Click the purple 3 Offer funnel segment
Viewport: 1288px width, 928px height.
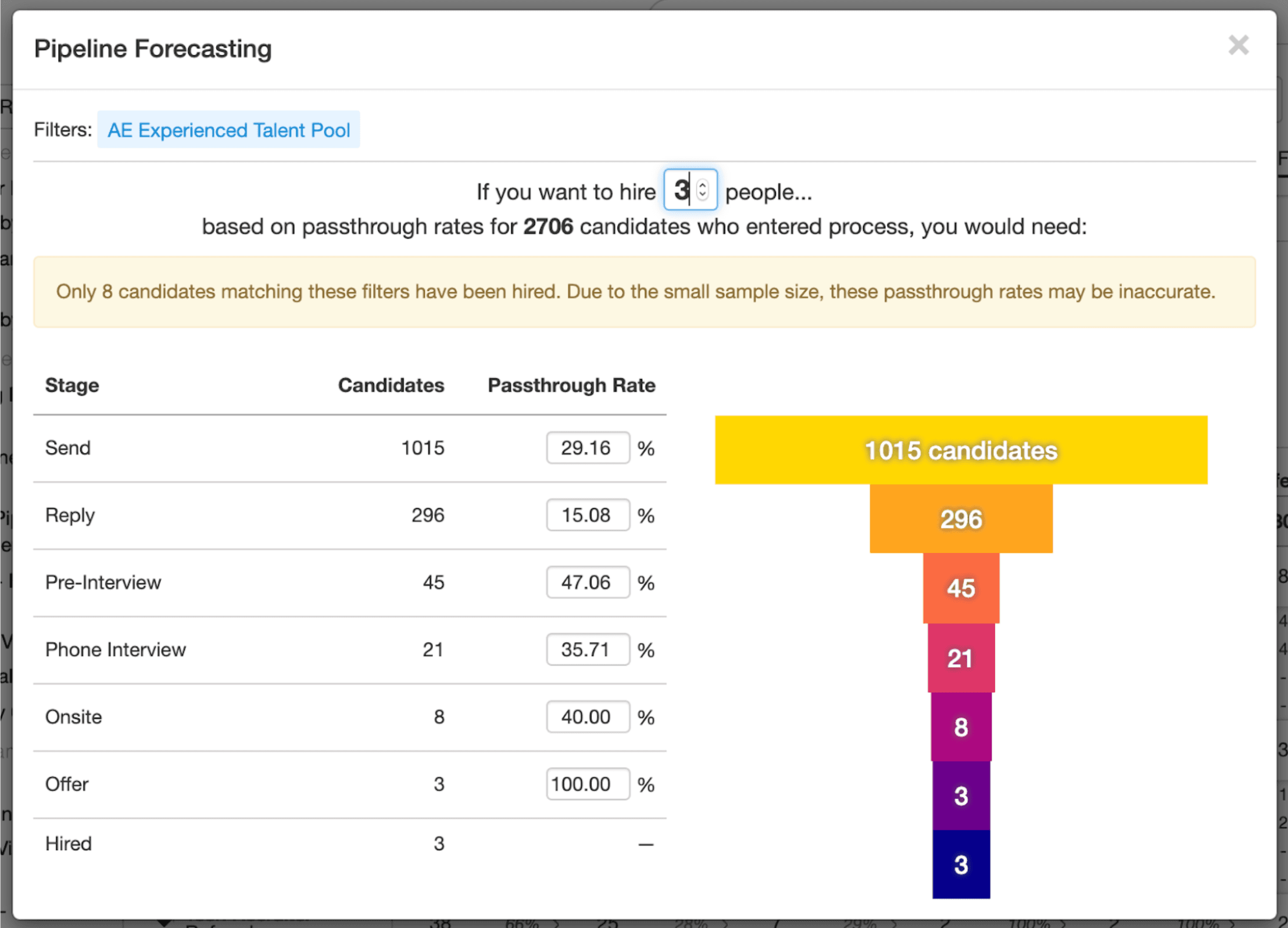tap(961, 795)
